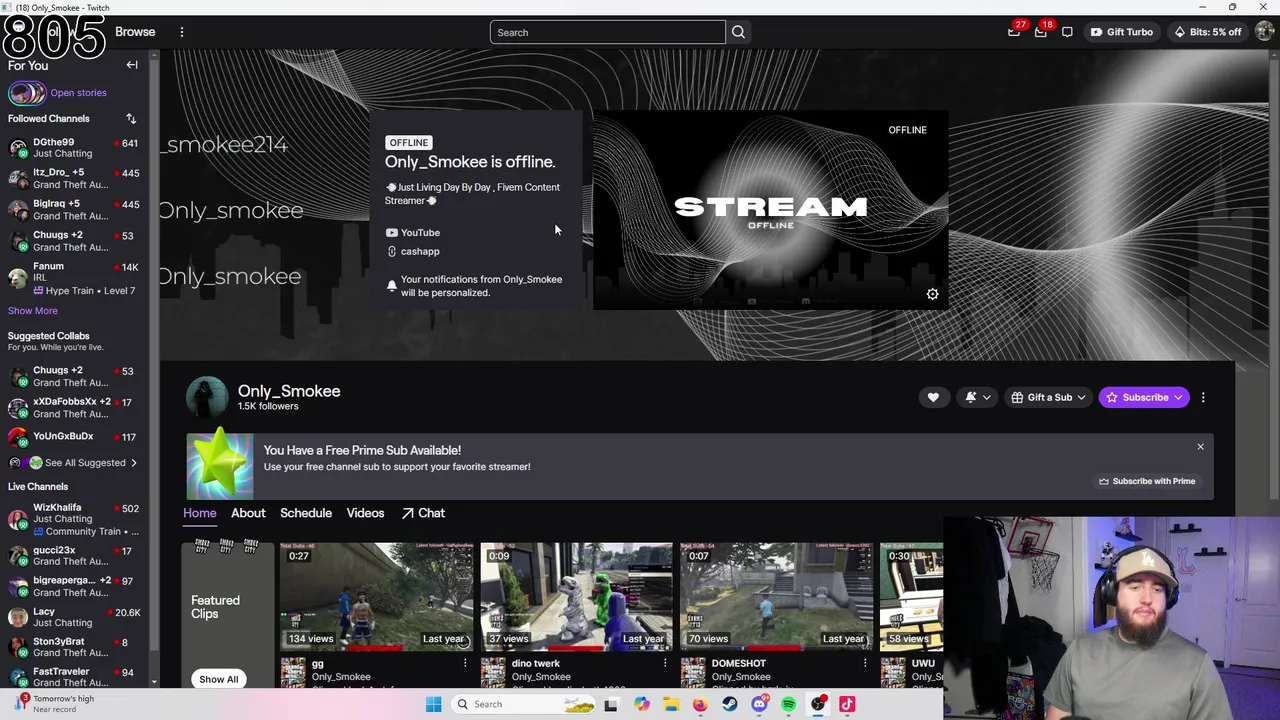Click the Windows taskbar Search box
The width and height of the screenshot is (1280, 720).
click(x=522, y=704)
